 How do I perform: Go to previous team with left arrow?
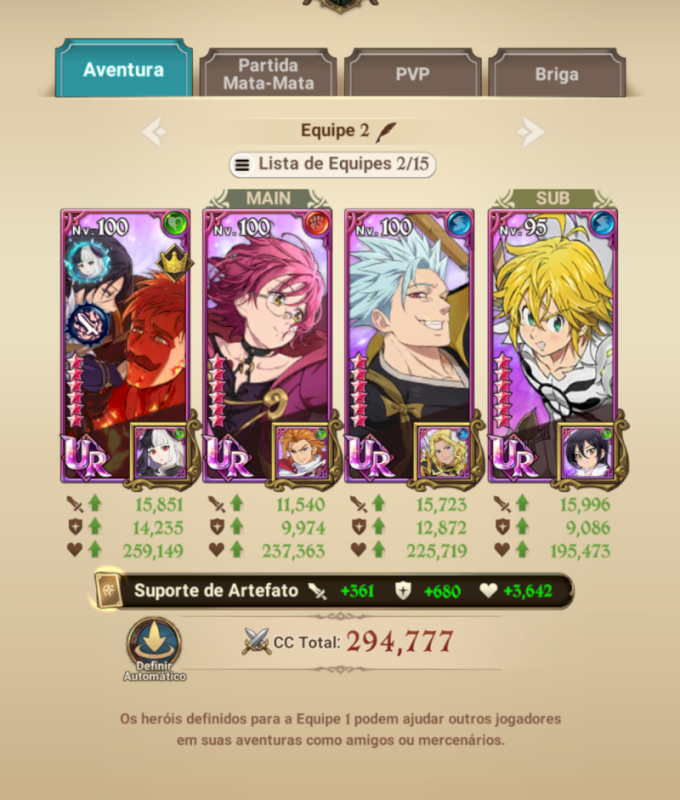(x=154, y=132)
